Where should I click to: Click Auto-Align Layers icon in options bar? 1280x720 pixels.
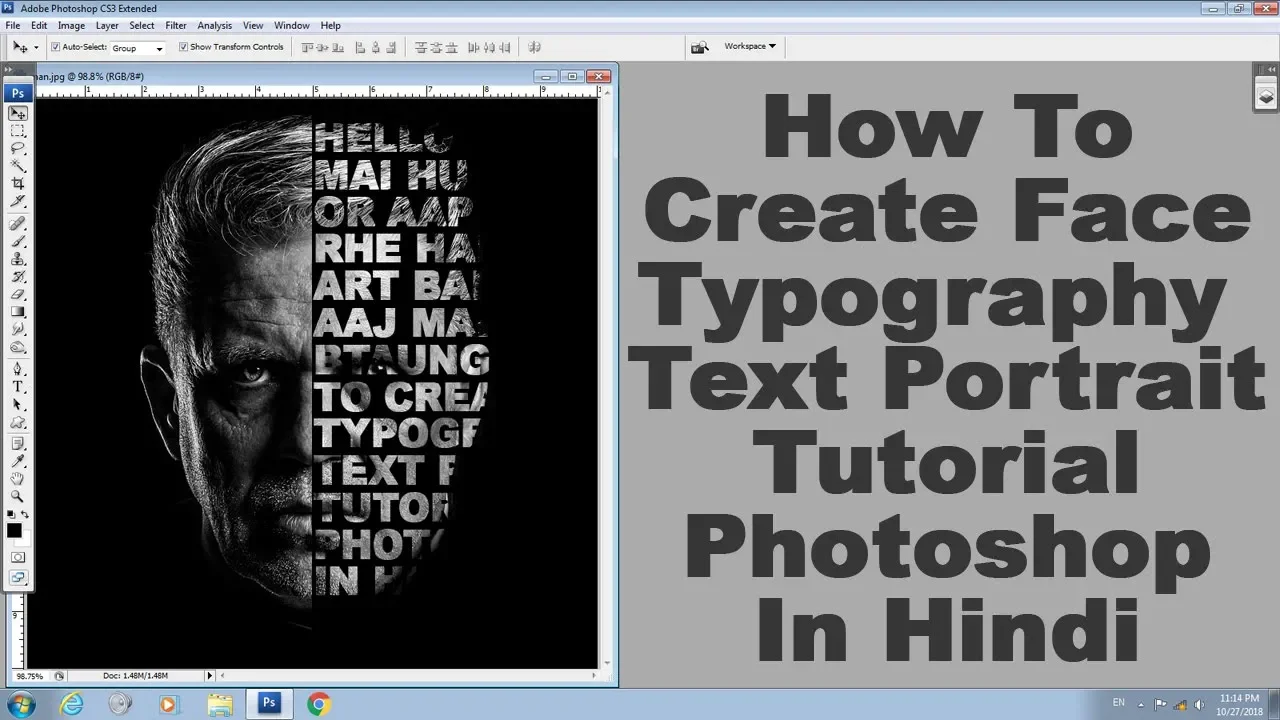coord(534,47)
